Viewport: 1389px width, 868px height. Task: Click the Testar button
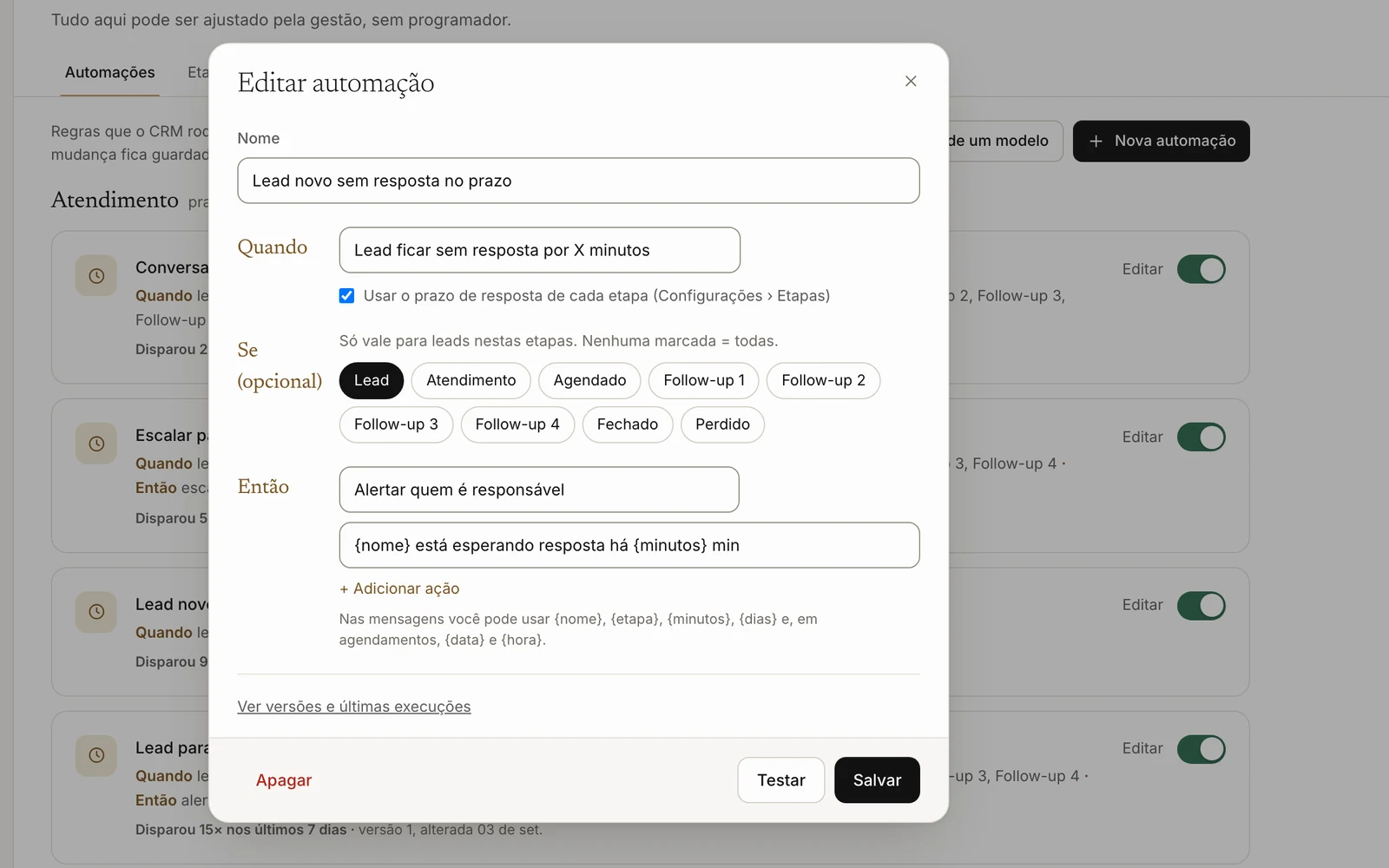[781, 780]
